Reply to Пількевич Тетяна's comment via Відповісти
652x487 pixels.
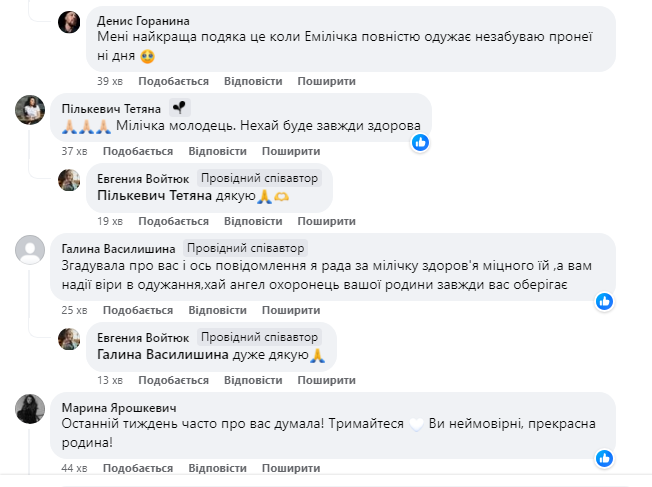(x=217, y=151)
